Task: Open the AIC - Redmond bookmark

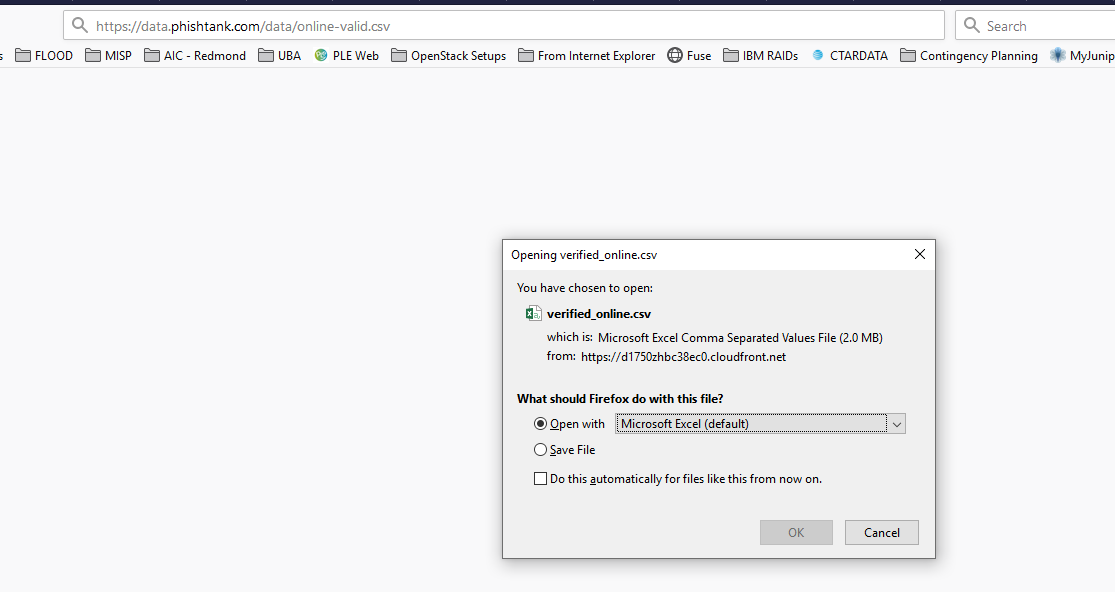Action: (x=203, y=55)
